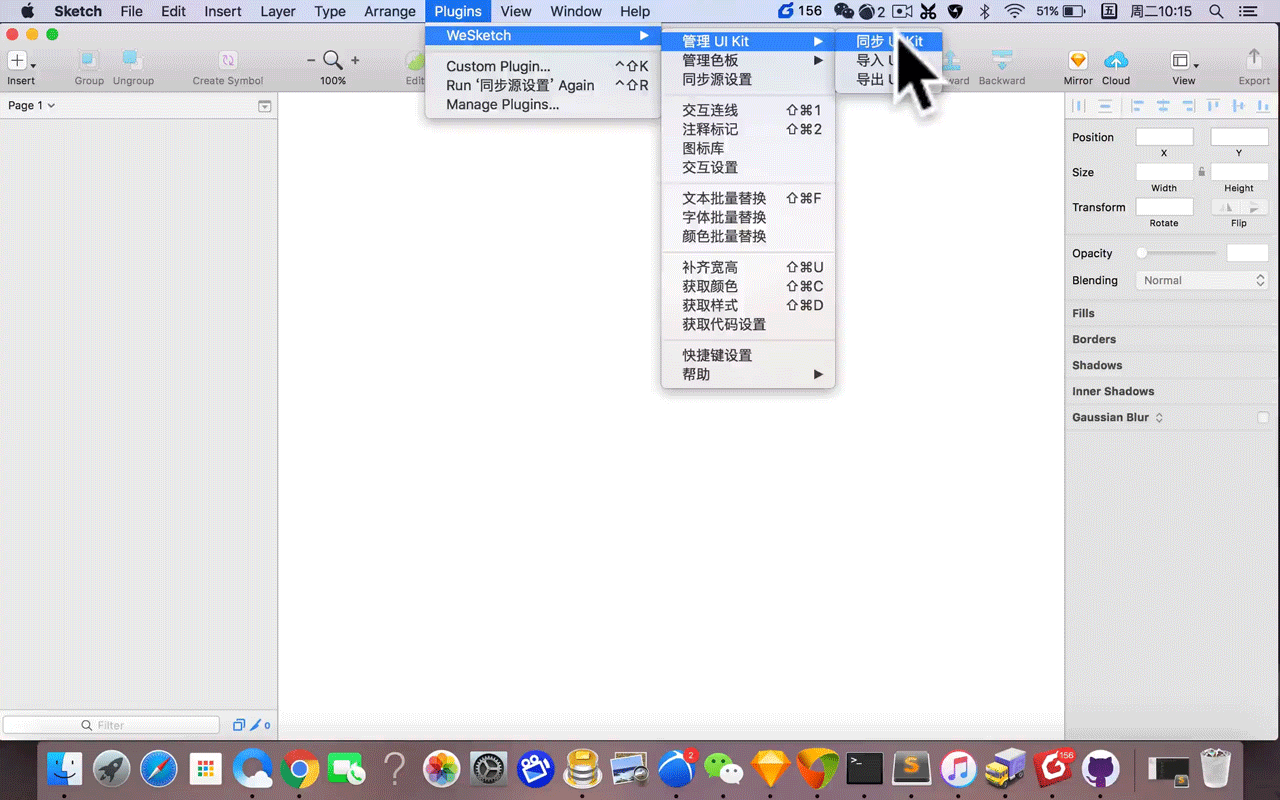
Task: Toggle the pages list collapse button
Action: pyautogui.click(x=265, y=106)
